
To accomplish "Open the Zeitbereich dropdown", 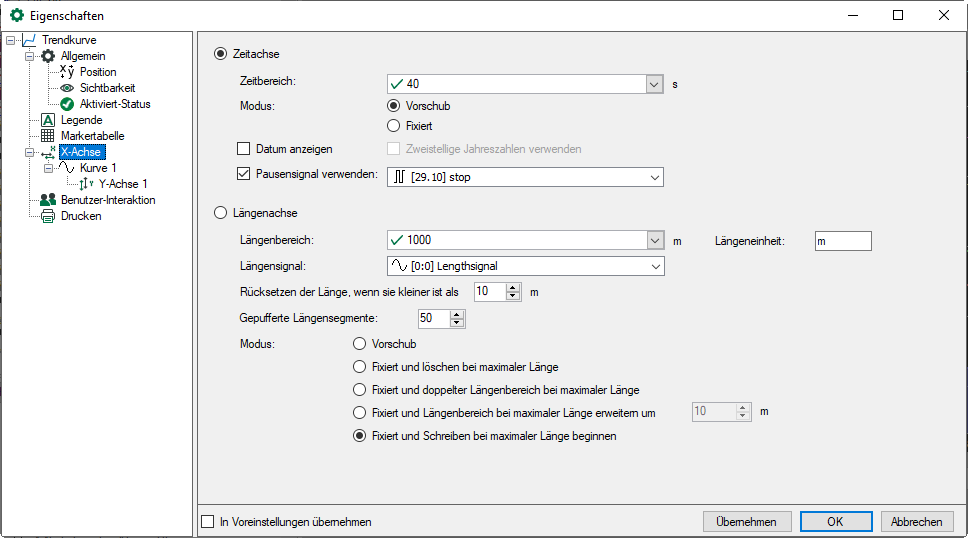I will (655, 85).
